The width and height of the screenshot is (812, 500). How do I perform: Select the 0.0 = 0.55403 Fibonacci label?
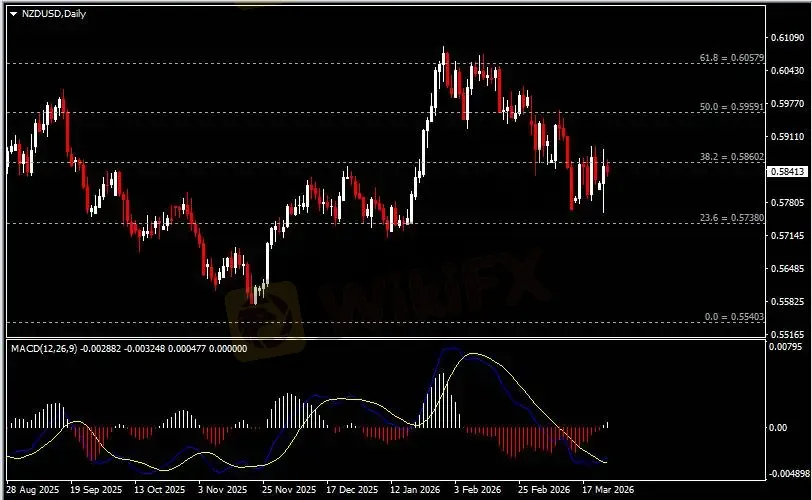pos(734,316)
